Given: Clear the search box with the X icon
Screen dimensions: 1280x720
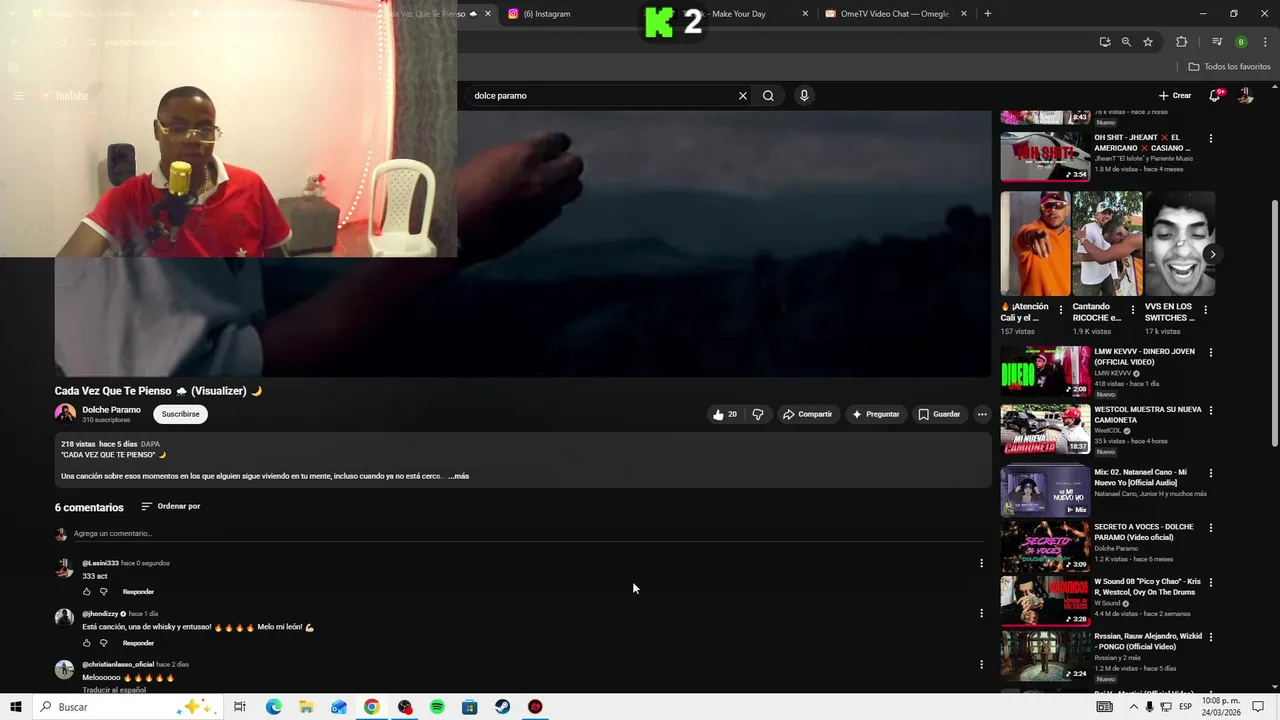Looking at the screenshot, I should point(742,96).
